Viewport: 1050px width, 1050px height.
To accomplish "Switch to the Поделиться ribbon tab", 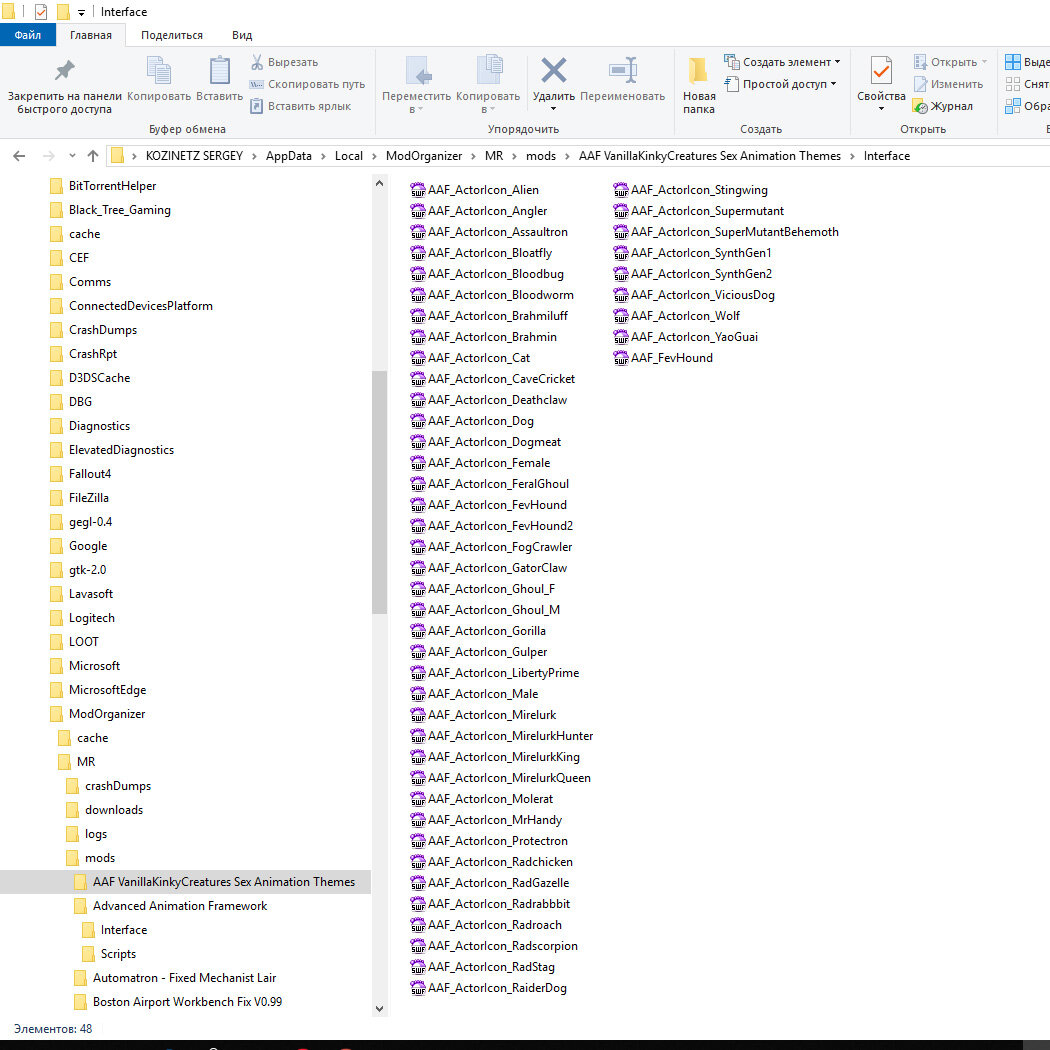I will pyautogui.click(x=172, y=35).
